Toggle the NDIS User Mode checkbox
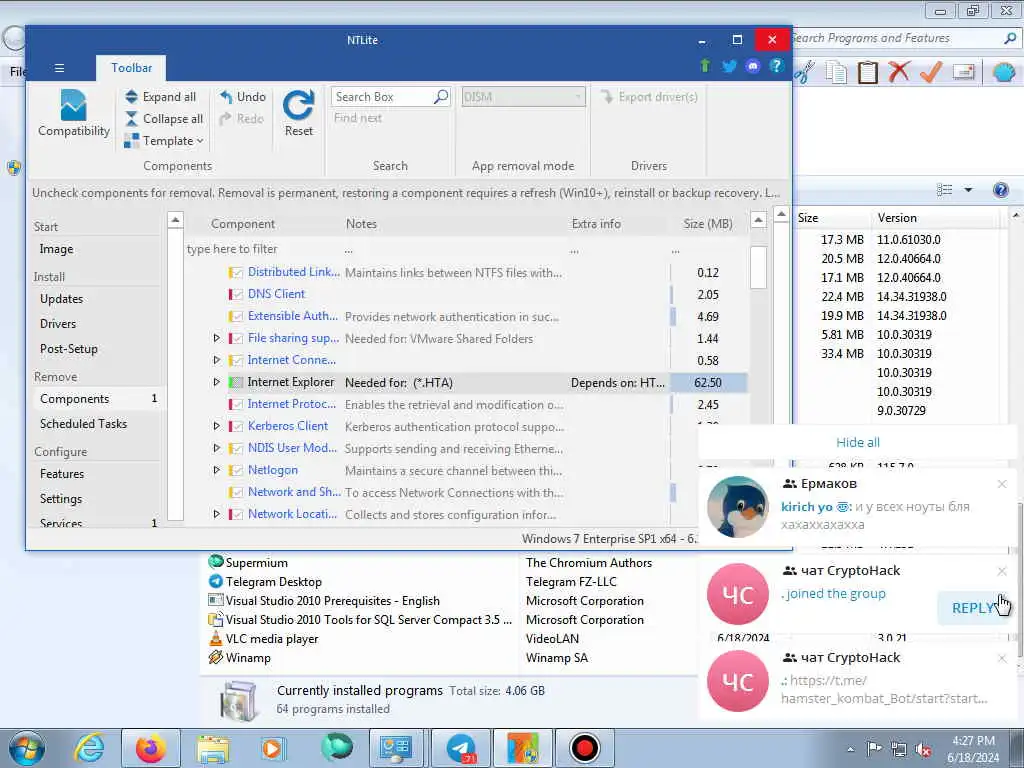Viewport: 1024px width, 768px height. pyautogui.click(x=236, y=449)
